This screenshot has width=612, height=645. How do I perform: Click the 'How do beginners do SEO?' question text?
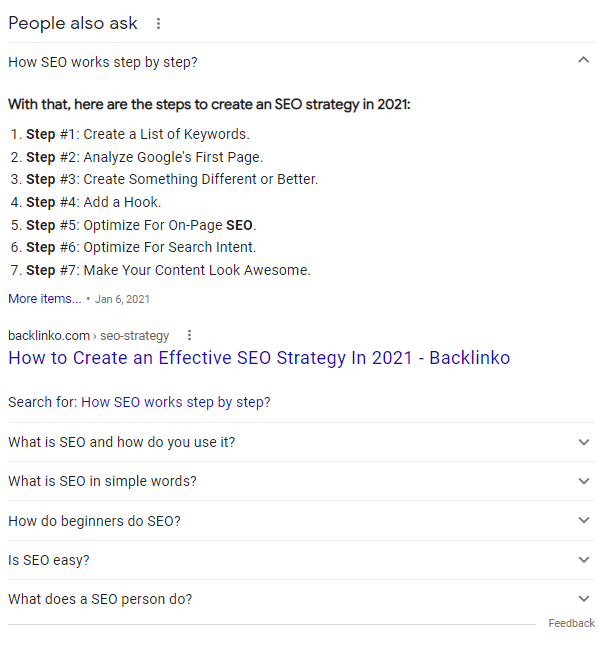pyautogui.click(x=94, y=521)
